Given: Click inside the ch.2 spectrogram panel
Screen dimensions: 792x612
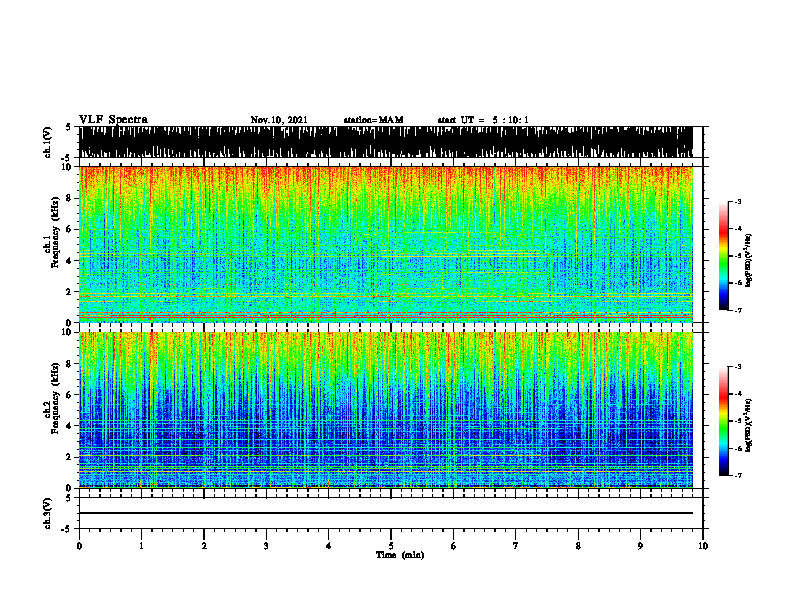Looking at the screenshot, I should pos(385,410).
